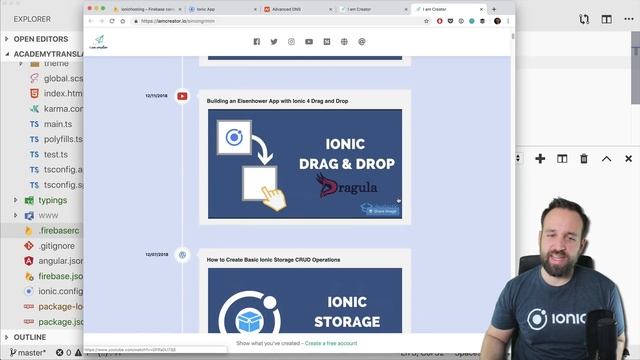Image resolution: width=640 pixels, height=360 pixels.
Task: Go to browser home page
Action: (x=122, y=21)
